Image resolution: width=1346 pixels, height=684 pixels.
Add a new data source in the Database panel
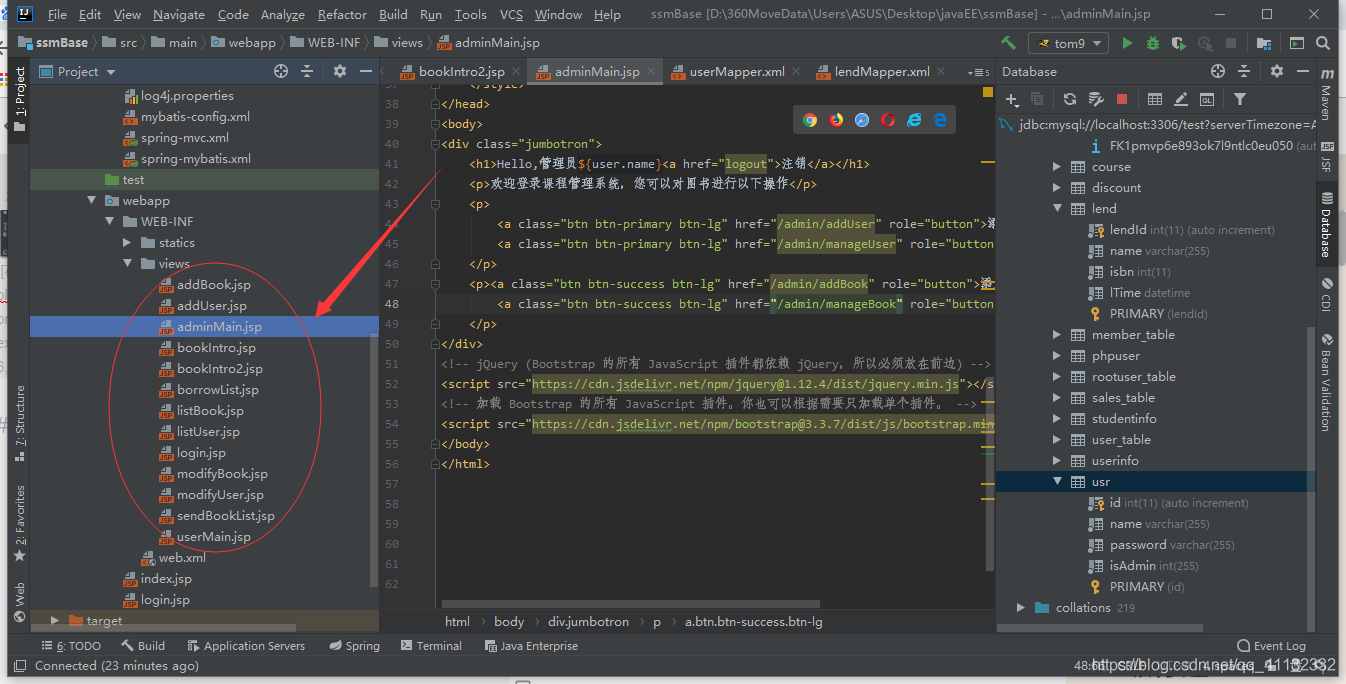pyautogui.click(x=1012, y=99)
